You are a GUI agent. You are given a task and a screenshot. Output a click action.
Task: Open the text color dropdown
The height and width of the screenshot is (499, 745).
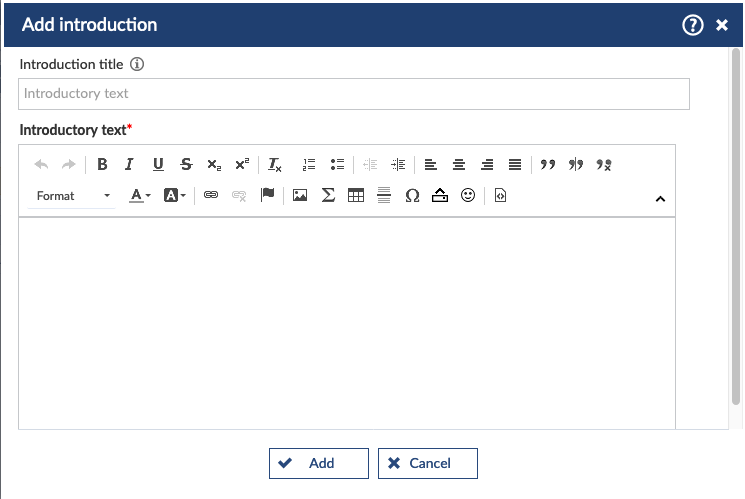click(140, 196)
